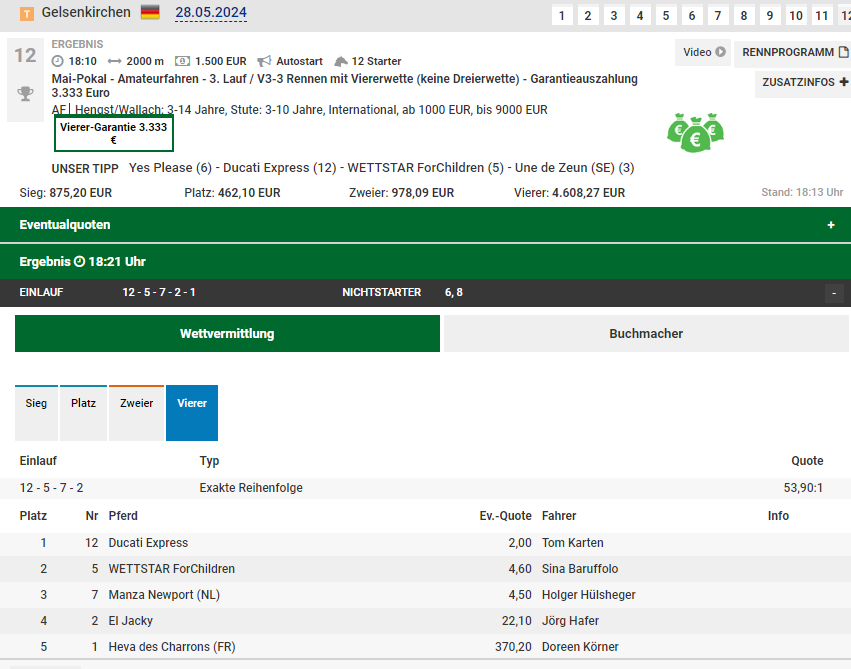Viewport: 851px width, 669px height.
Task: Click horse name Heva des Charrons (FR)
Action: [x=172, y=647]
